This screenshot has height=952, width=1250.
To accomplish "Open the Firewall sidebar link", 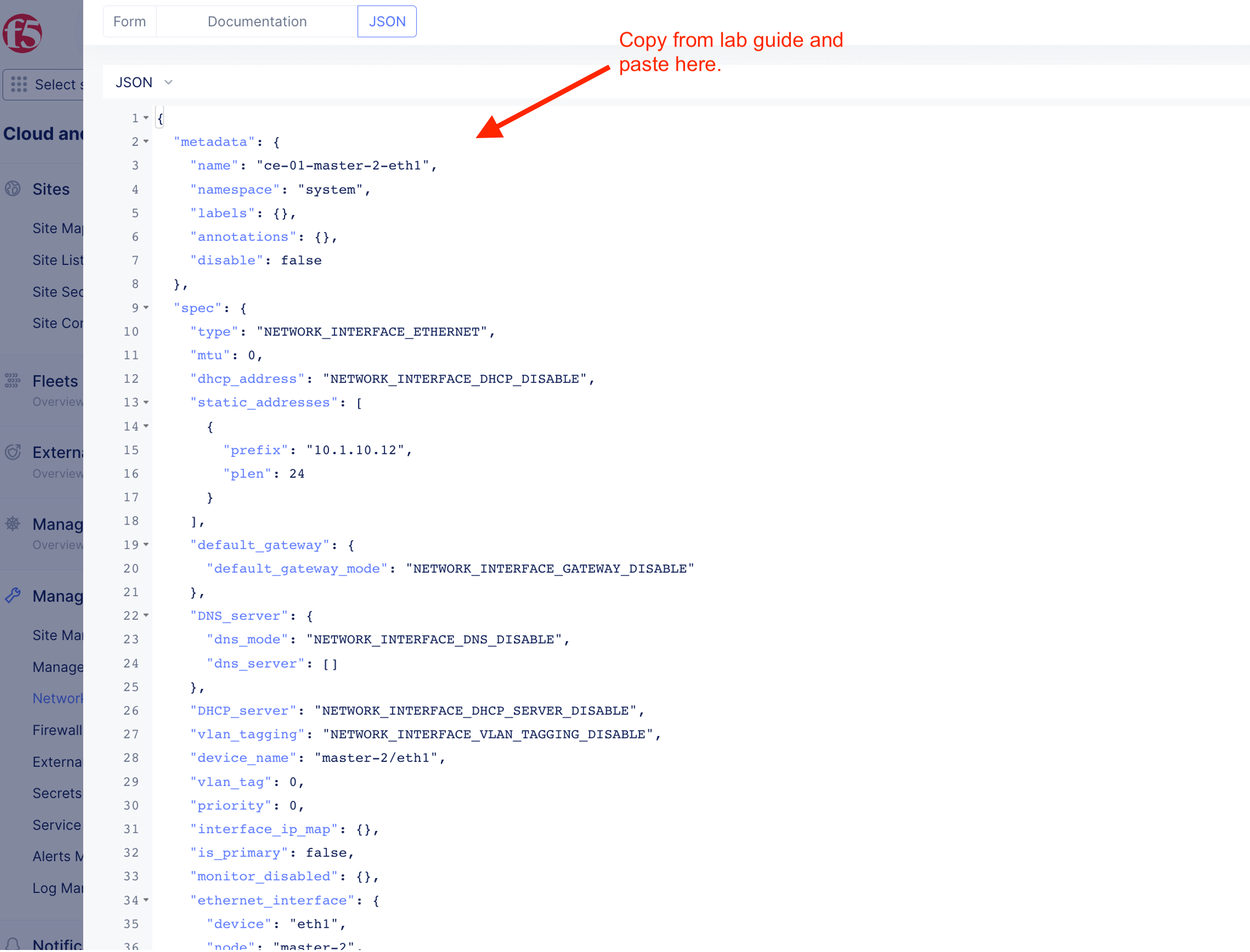I will pos(58,730).
